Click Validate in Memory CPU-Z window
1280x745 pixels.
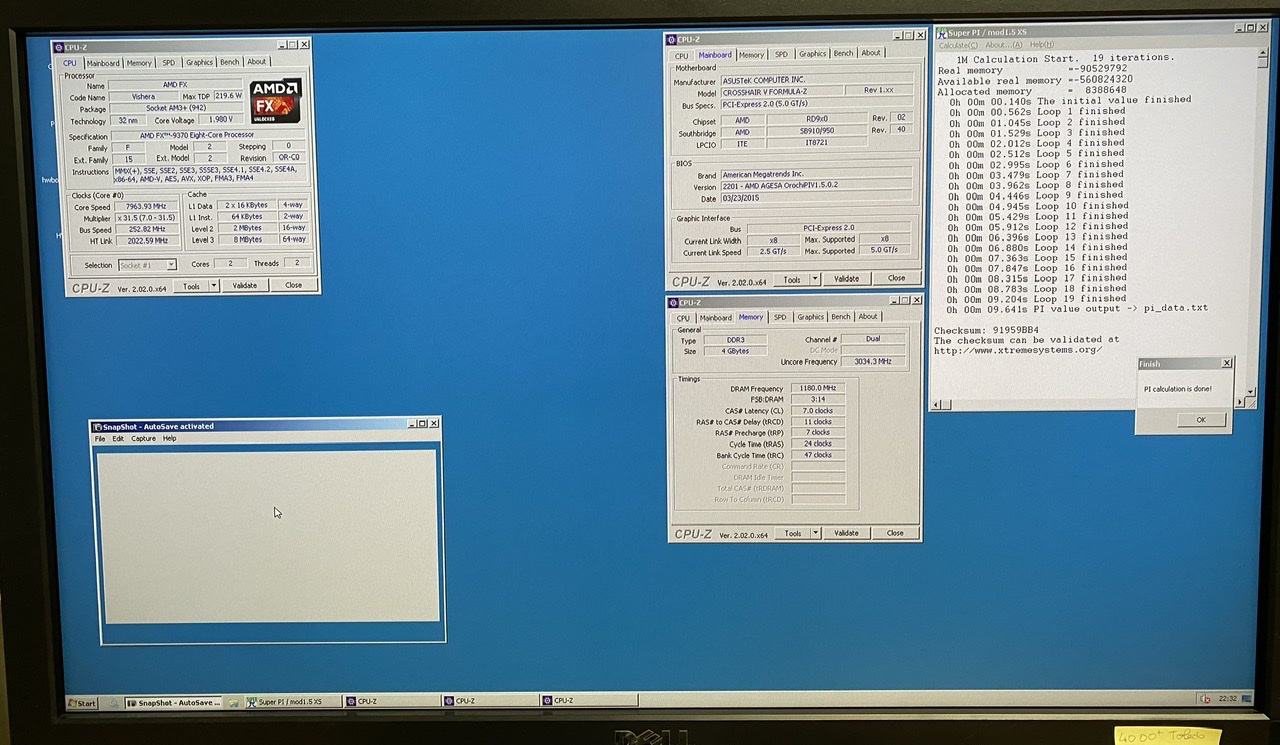pyautogui.click(x=846, y=533)
